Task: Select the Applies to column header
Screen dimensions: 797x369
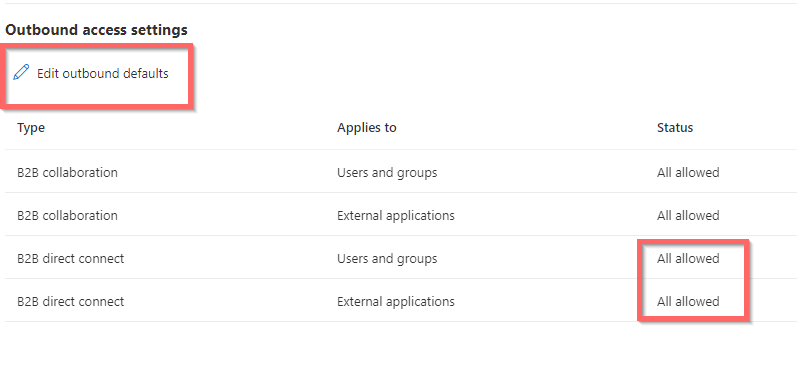Action: coord(366,127)
